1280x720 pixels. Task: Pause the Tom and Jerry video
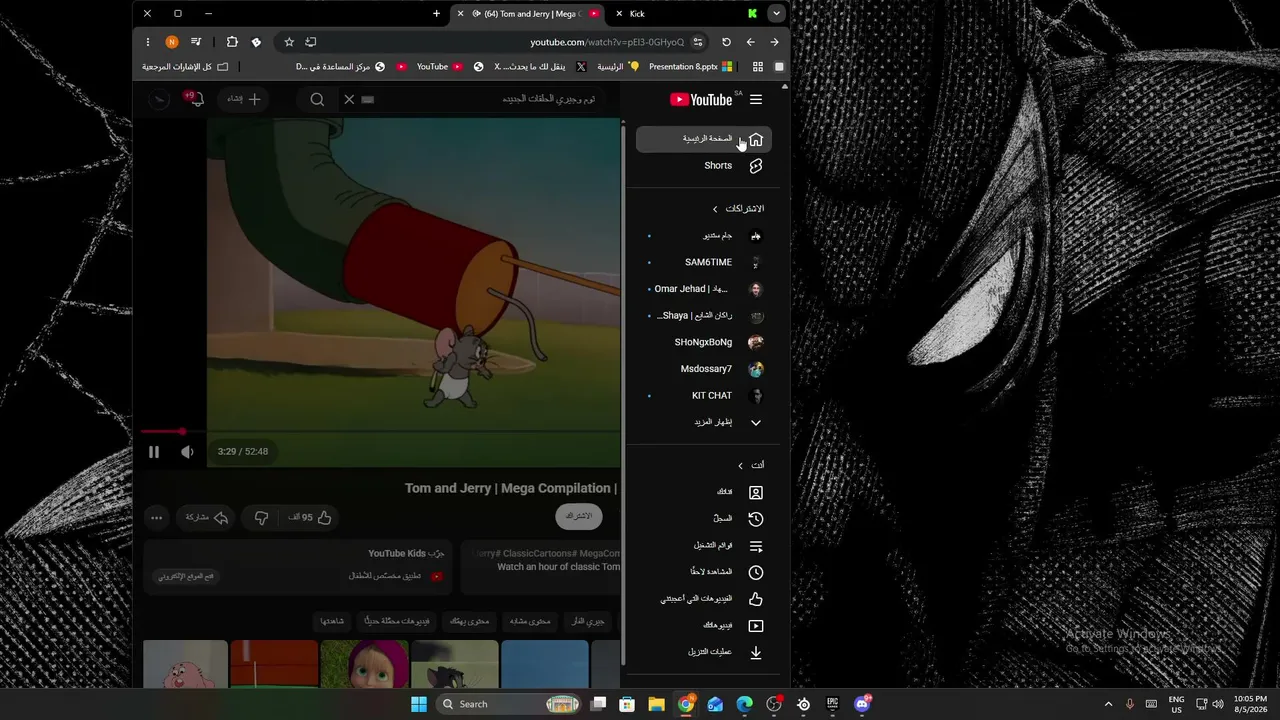coord(154,452)
